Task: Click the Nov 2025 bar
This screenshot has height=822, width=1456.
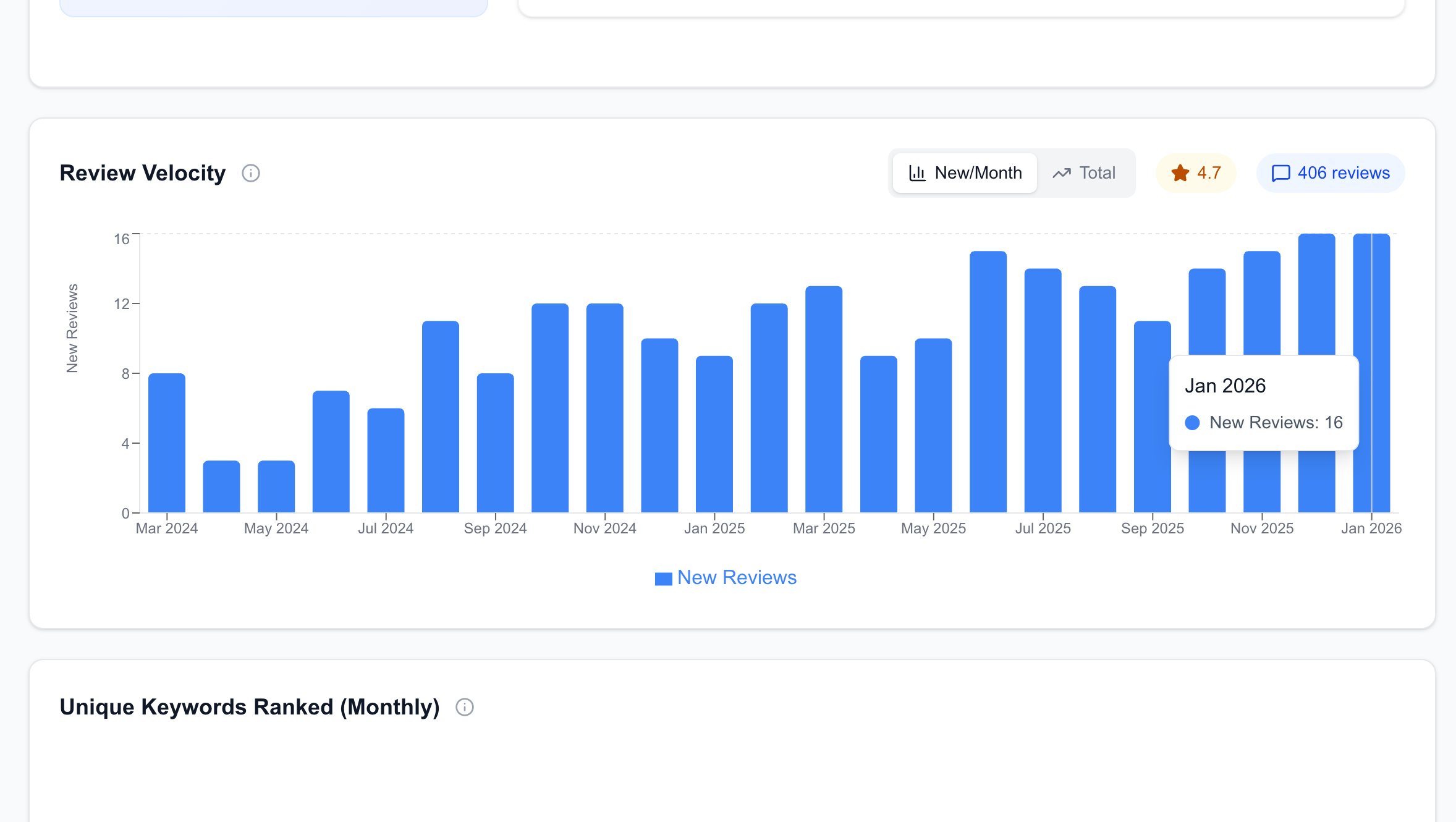Action: coord(1262,303)
